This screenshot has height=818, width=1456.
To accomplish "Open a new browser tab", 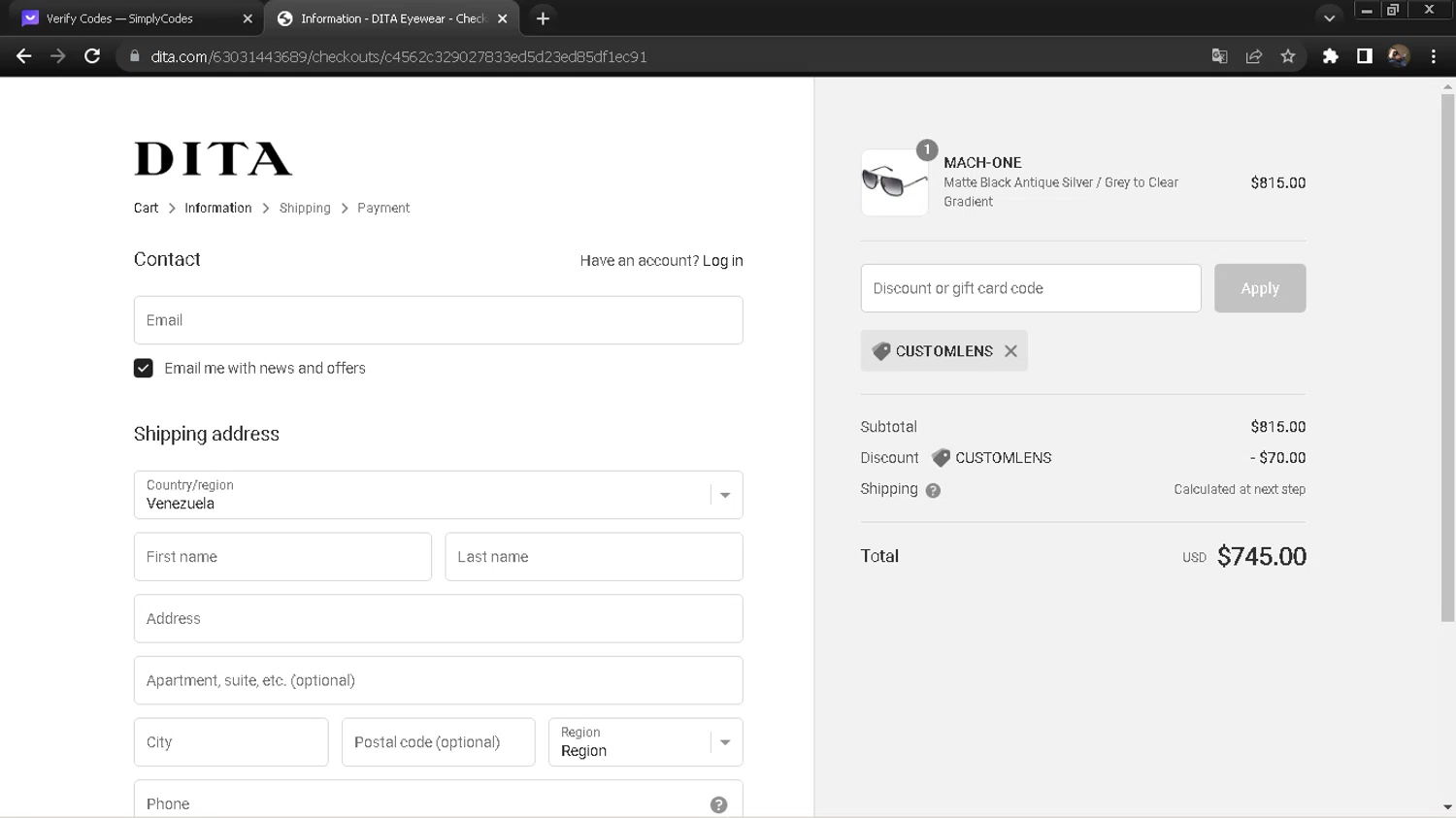I will [x=543, y=18].
